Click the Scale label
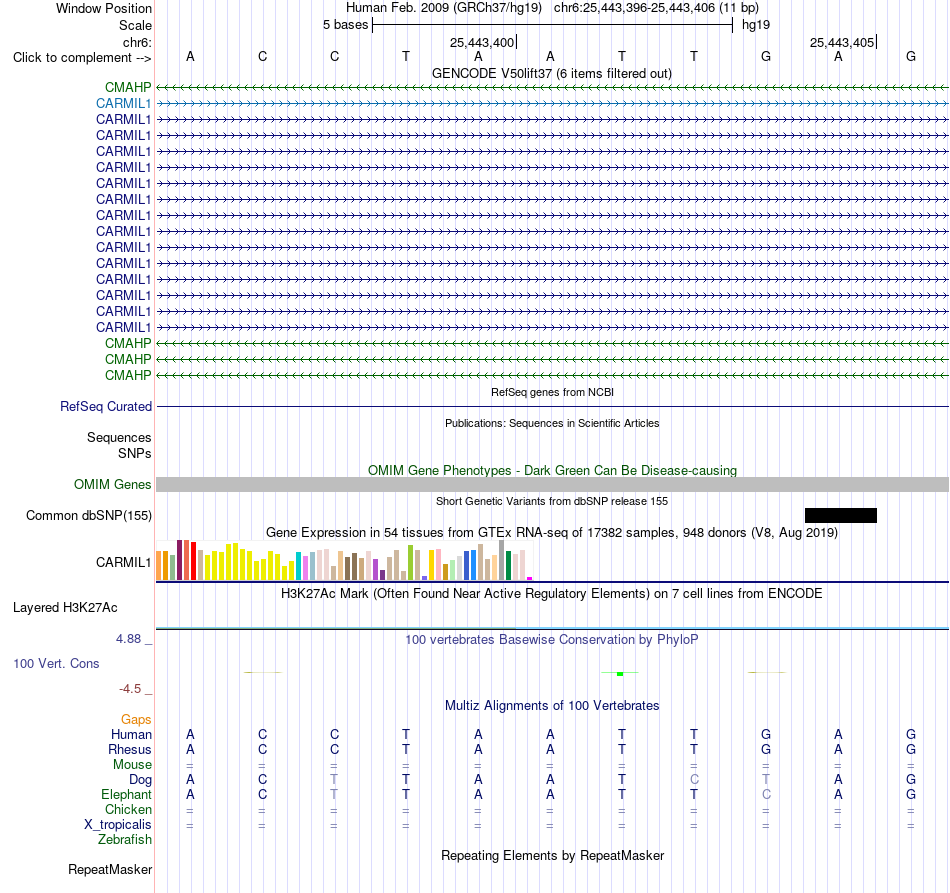The image size is (950, 893). pyautogui.click(x=135, y=25)
